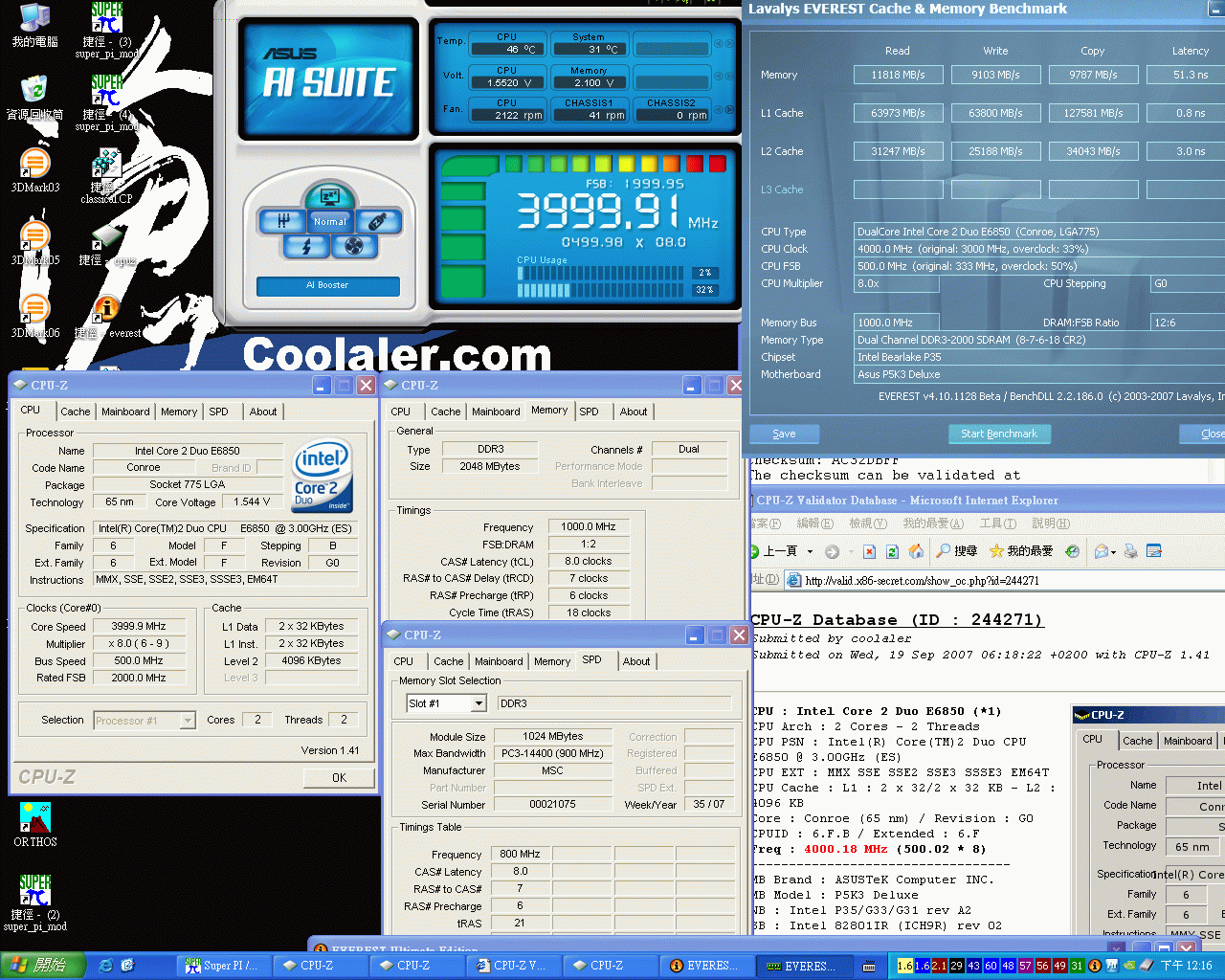This screenshot has height=980, width=1225.
Task: Click the IE Refresh toolbar icon
Action: (x=892, y=551)
